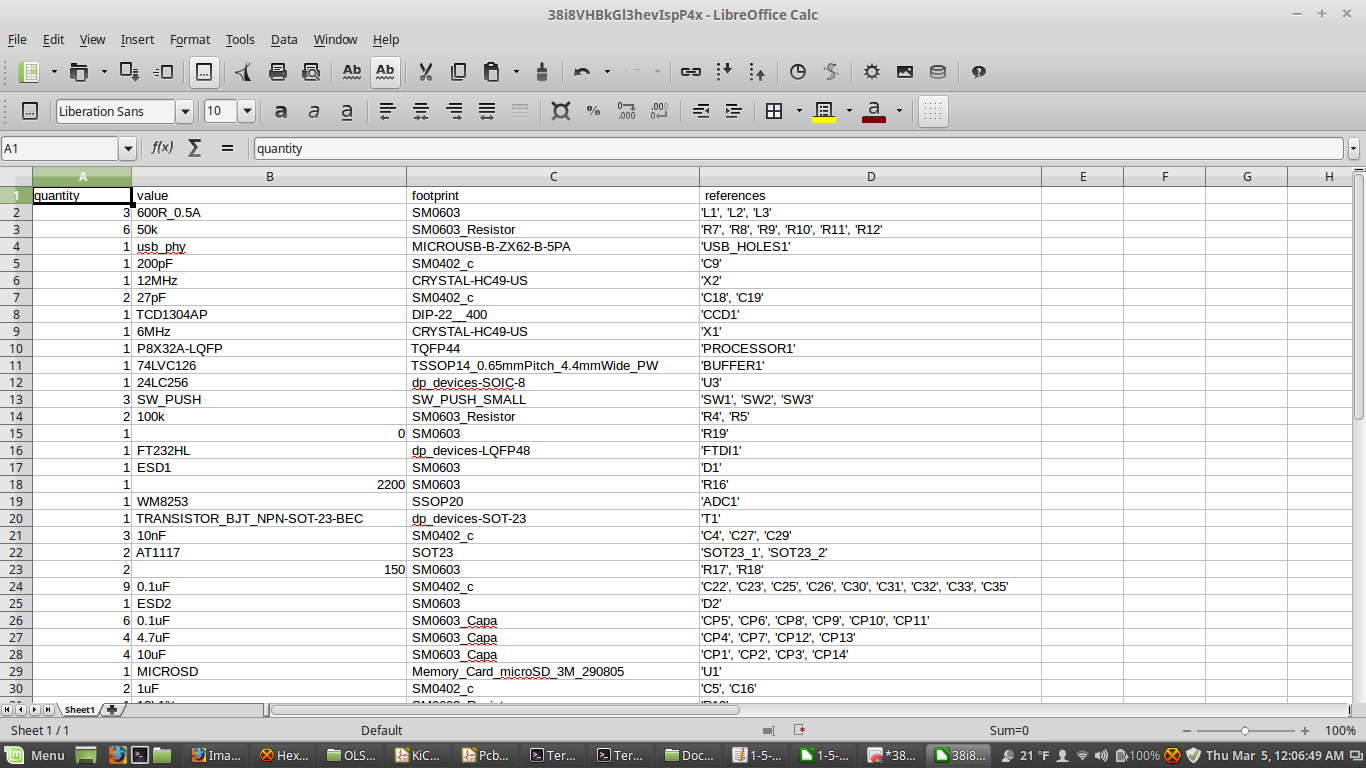
Task: Click the Insert Hyperlink chain icon
Action: pyautogui.click(x=690, y=72)
